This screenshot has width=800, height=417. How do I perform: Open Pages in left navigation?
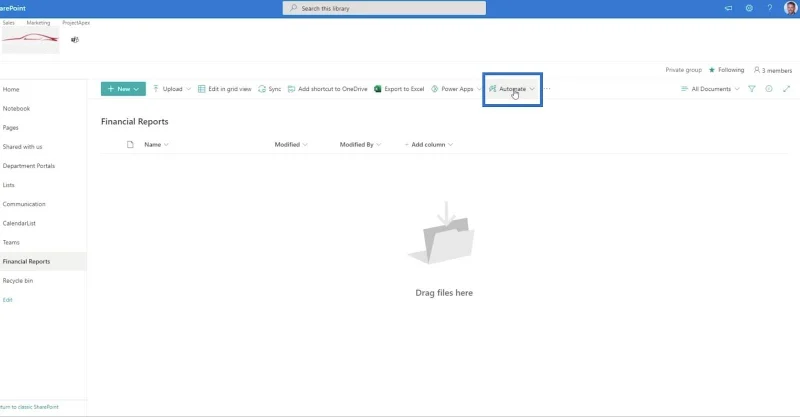[10, 128]
